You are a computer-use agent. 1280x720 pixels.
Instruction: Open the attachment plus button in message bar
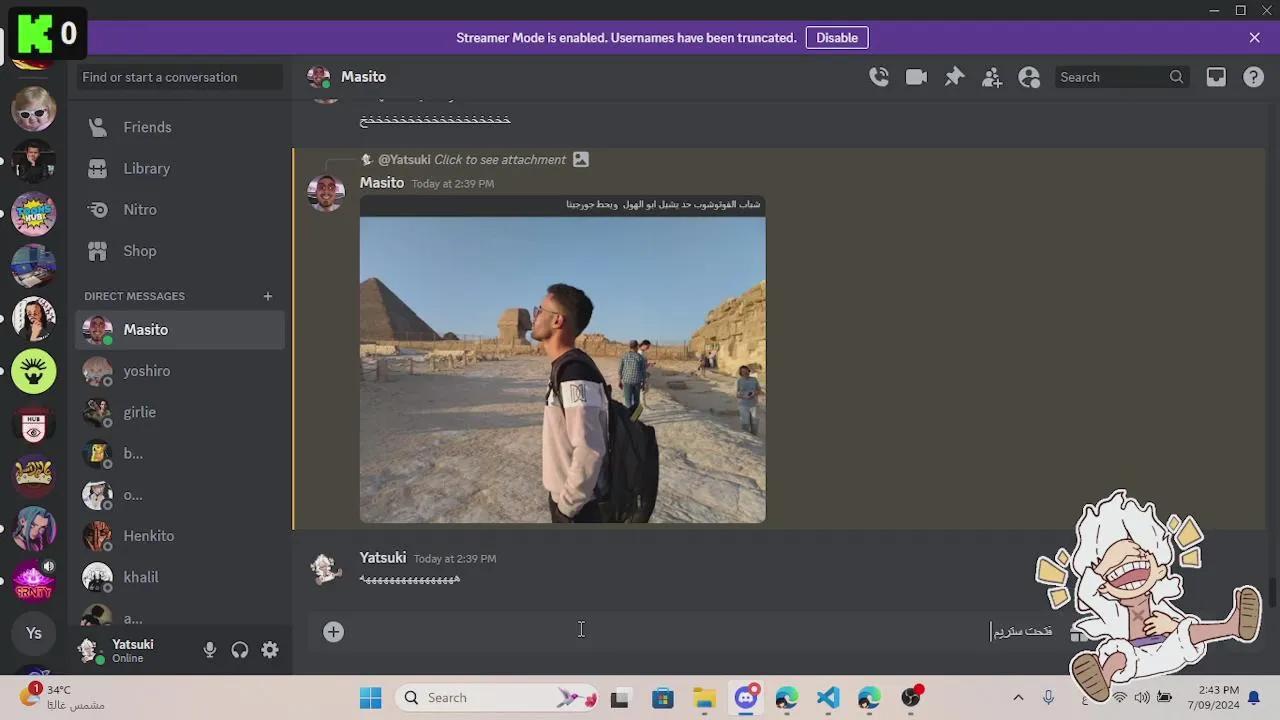coord(333,631)
